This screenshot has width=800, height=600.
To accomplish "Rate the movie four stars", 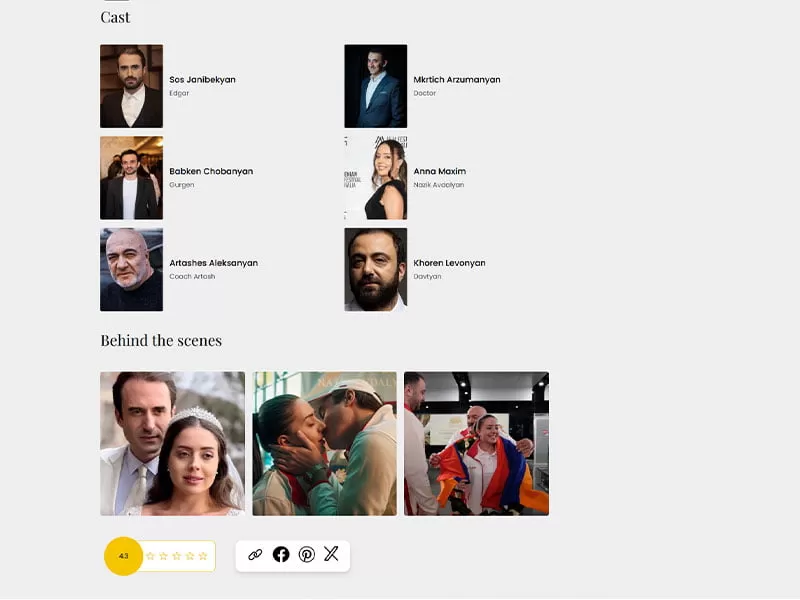I will click(x=190, y=556).
